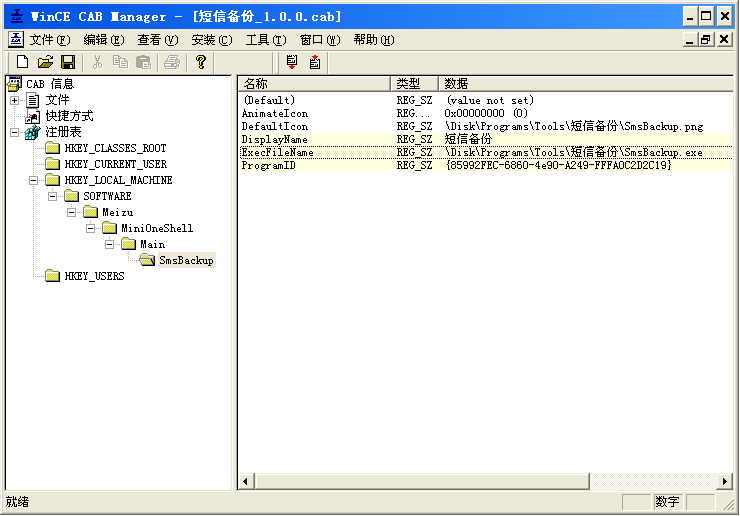Click the title bar application icon
The height and width of the screenshot is (516, 740).
(x=17, y=17)
